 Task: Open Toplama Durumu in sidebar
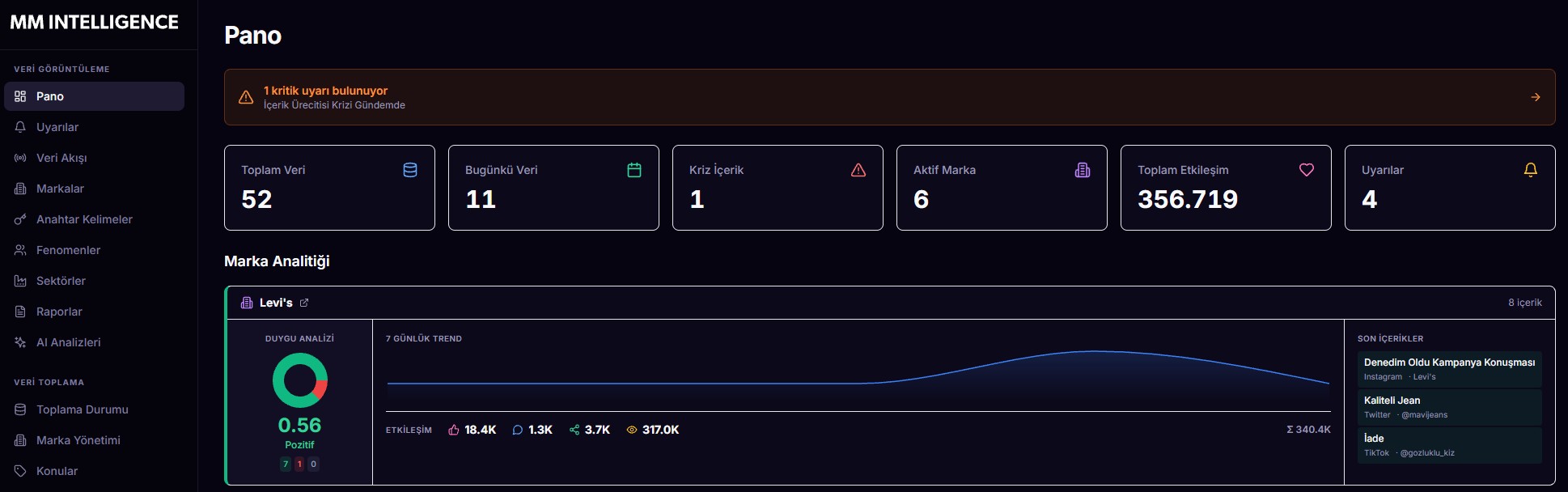click(82, 409)
